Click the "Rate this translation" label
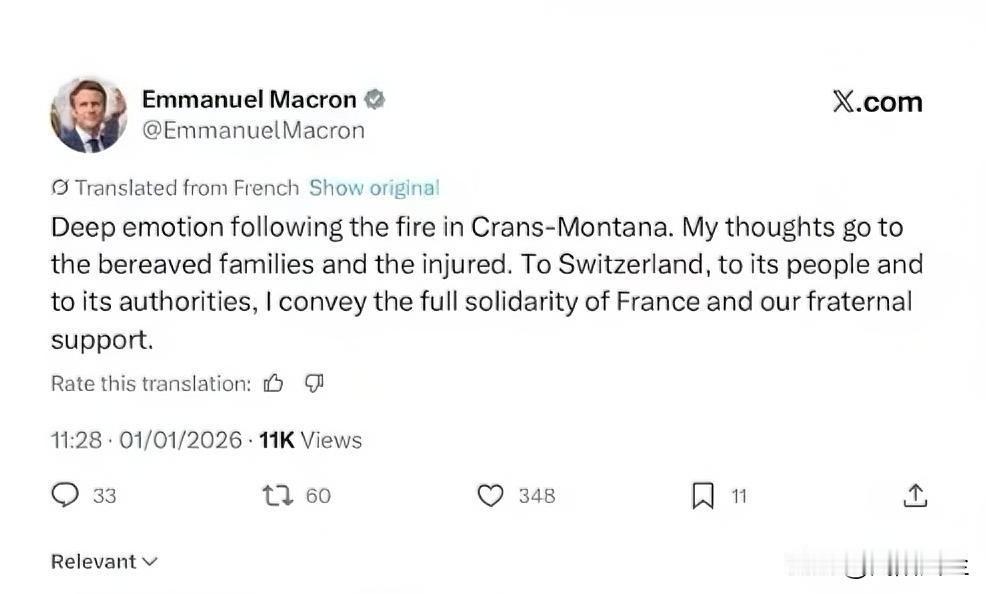 click(x=150, y=384)
